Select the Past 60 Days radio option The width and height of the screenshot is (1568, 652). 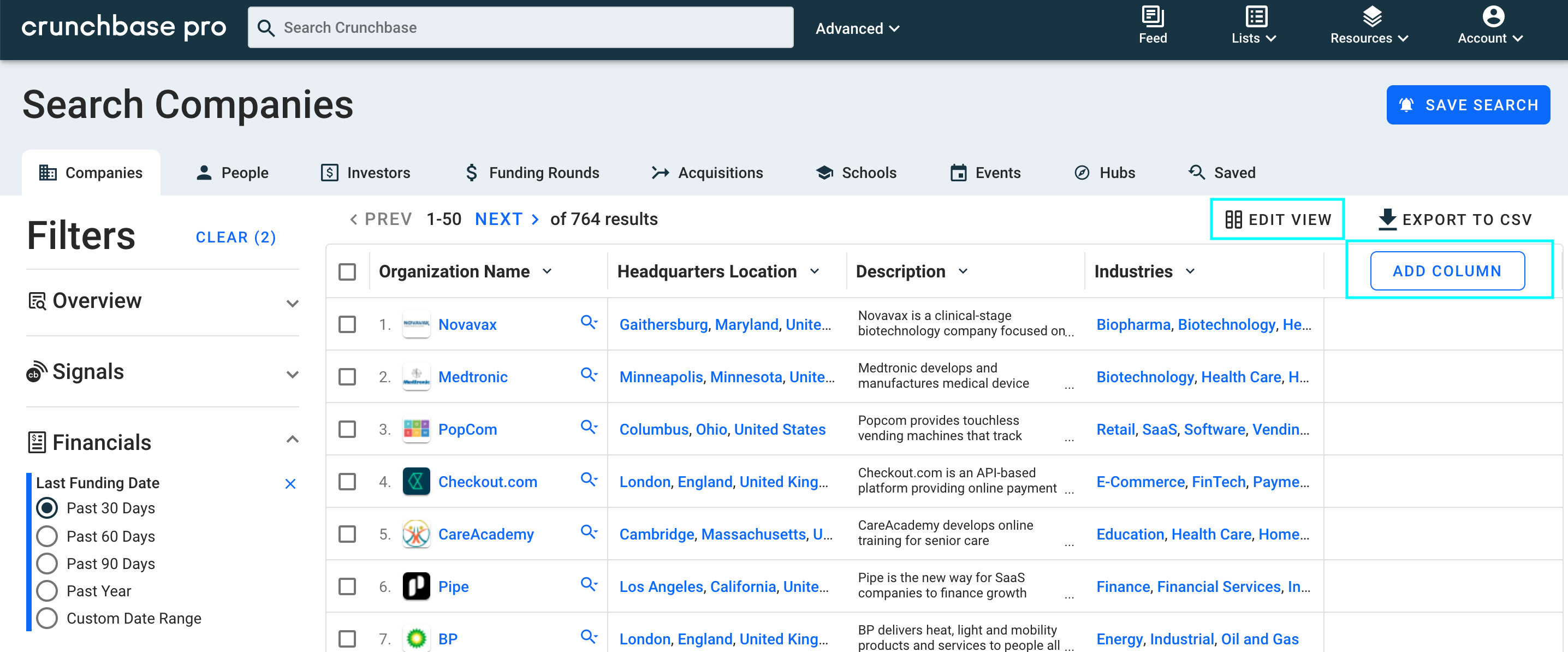[47, 536]
